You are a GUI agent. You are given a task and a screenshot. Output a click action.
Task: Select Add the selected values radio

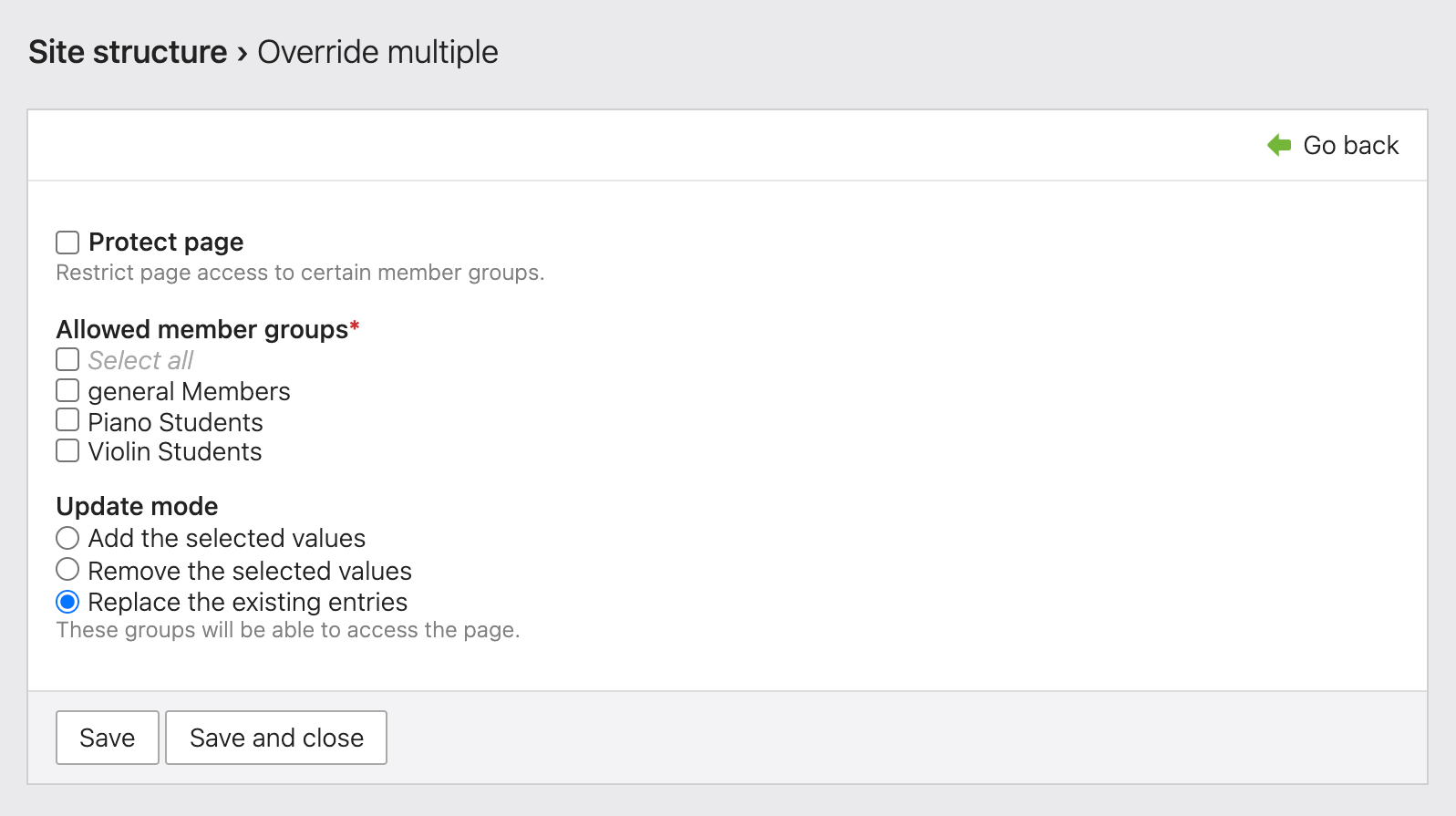pos(67,538)
